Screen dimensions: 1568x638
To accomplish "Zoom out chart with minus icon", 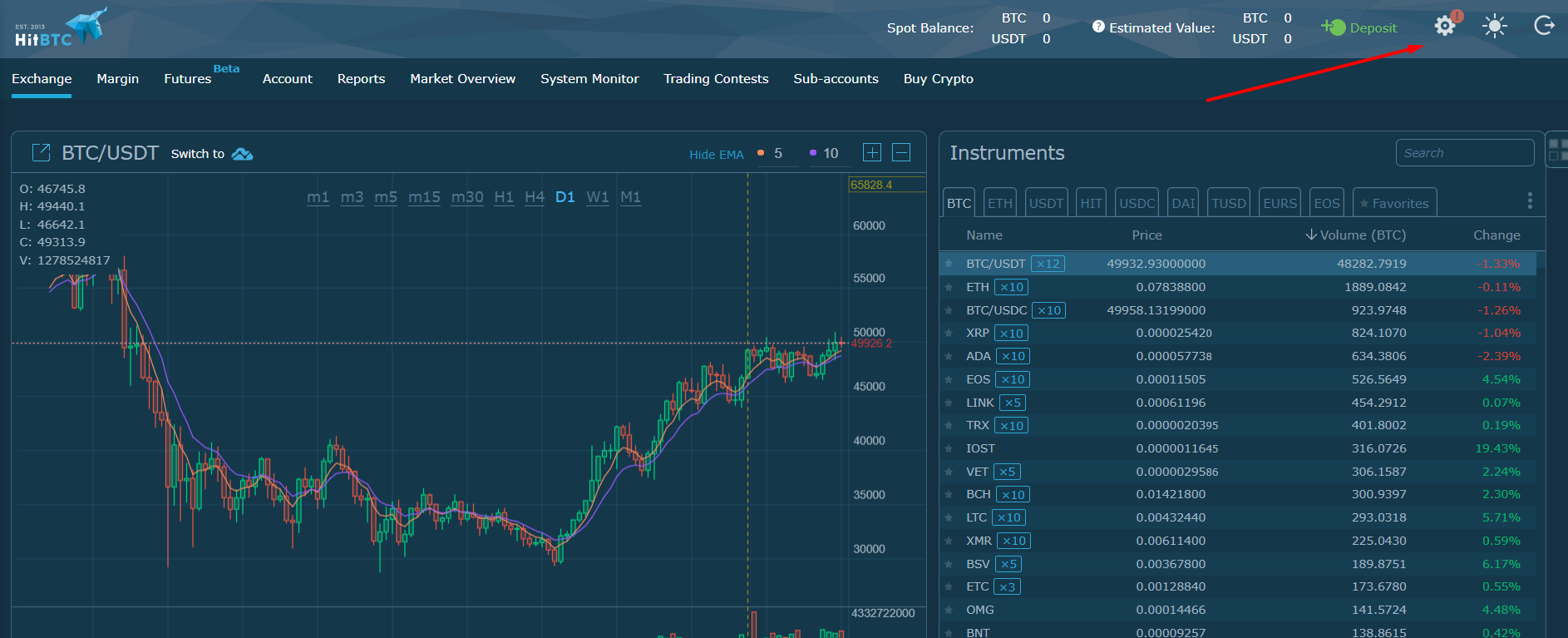I will [901, 152].
